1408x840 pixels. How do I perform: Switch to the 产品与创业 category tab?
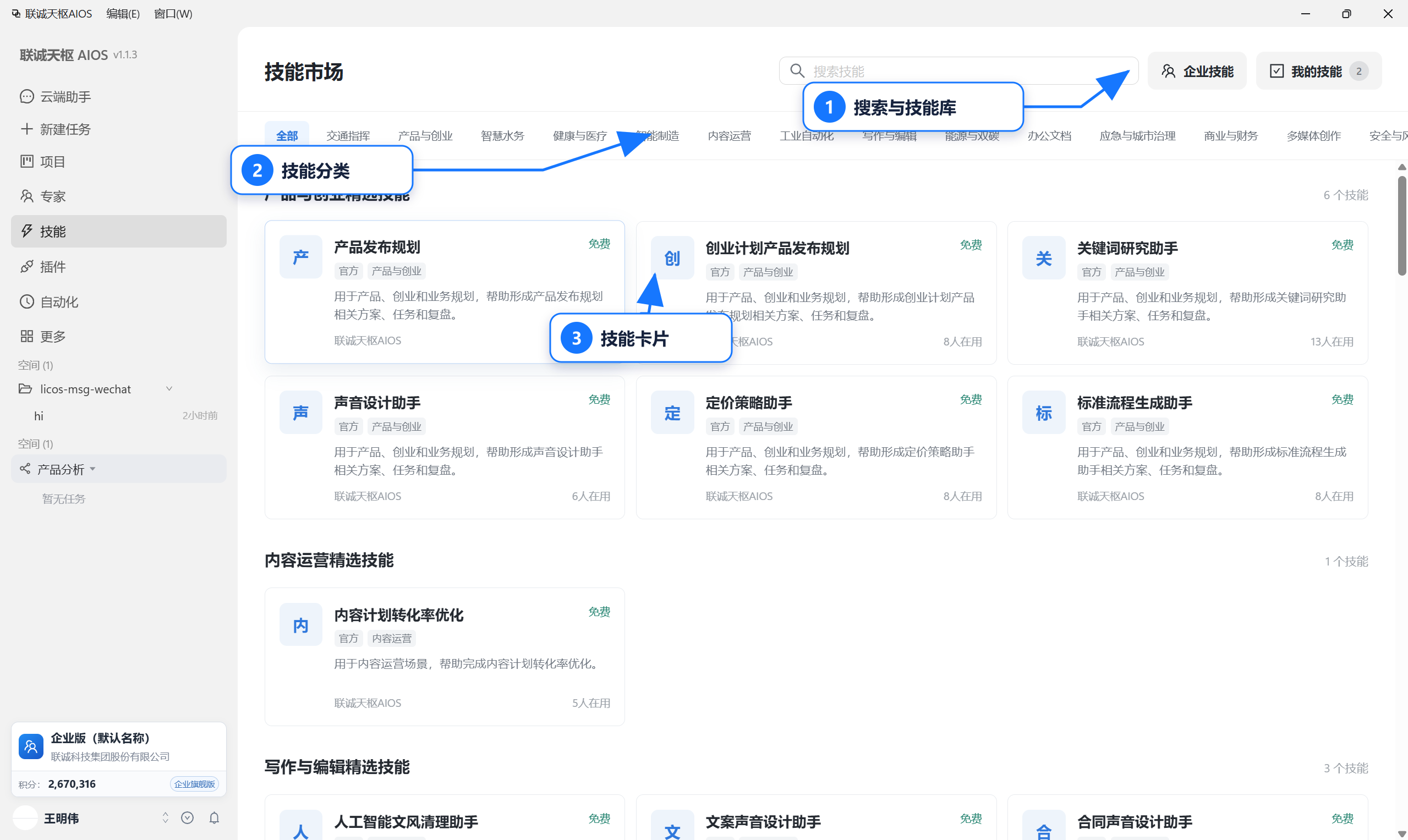(425, 136)
